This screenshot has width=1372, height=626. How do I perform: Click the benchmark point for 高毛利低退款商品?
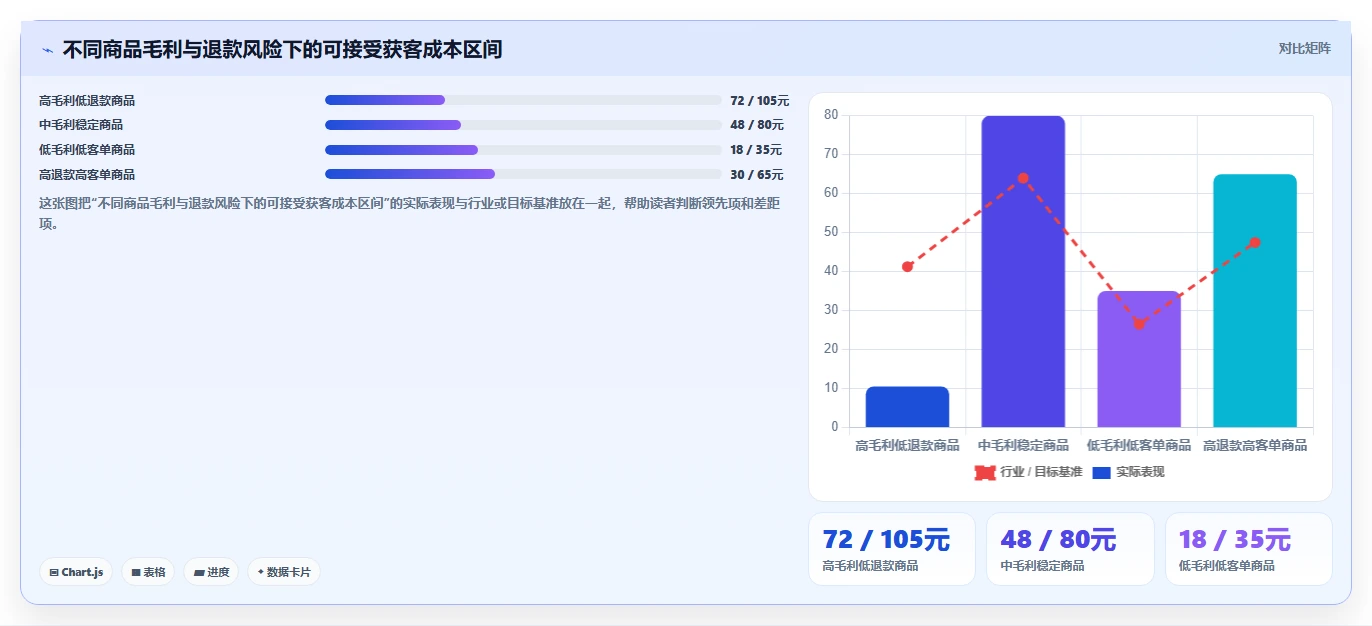click(x=907, y=266)
